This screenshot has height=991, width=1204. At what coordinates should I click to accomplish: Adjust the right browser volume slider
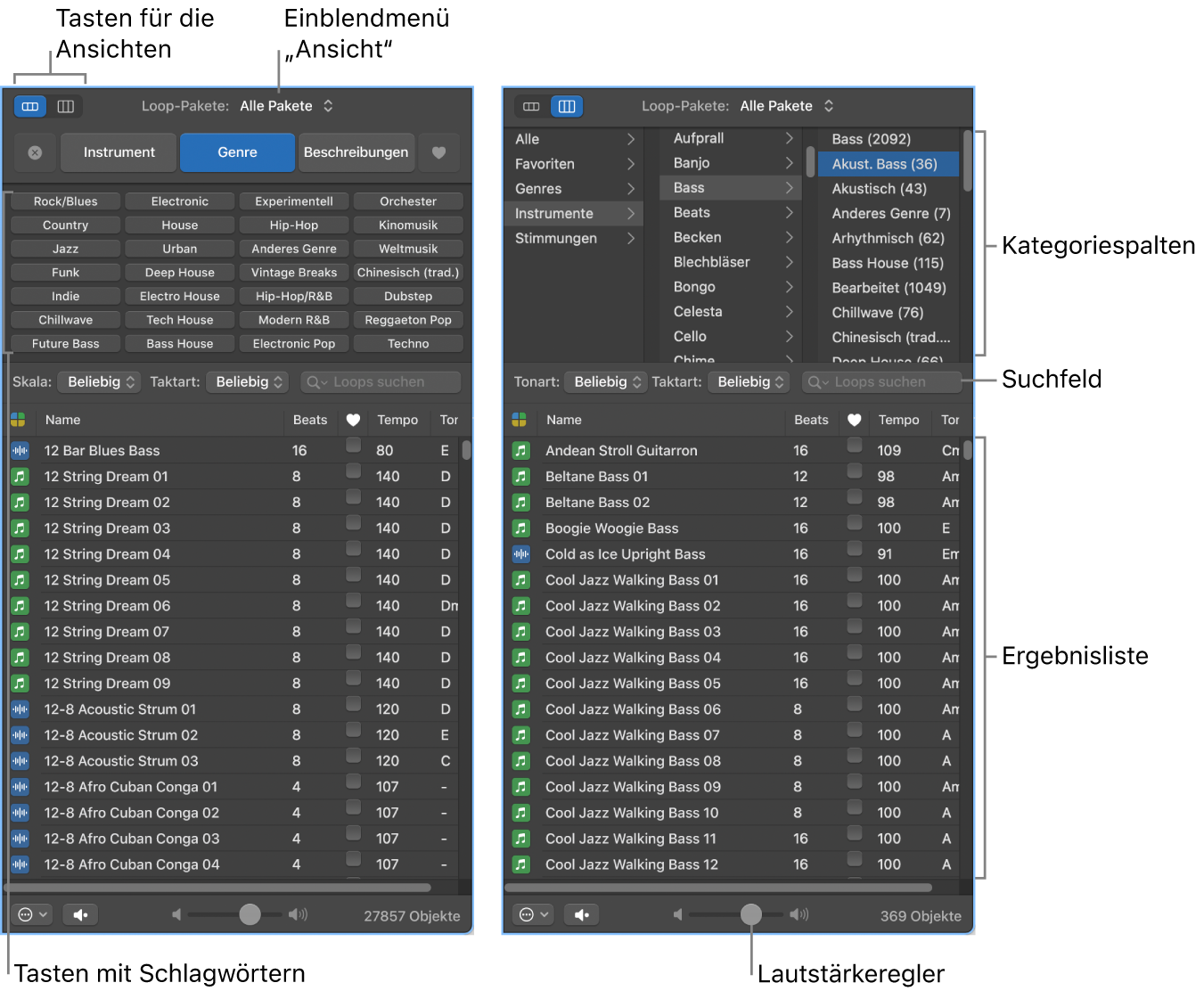coord(751,914)
